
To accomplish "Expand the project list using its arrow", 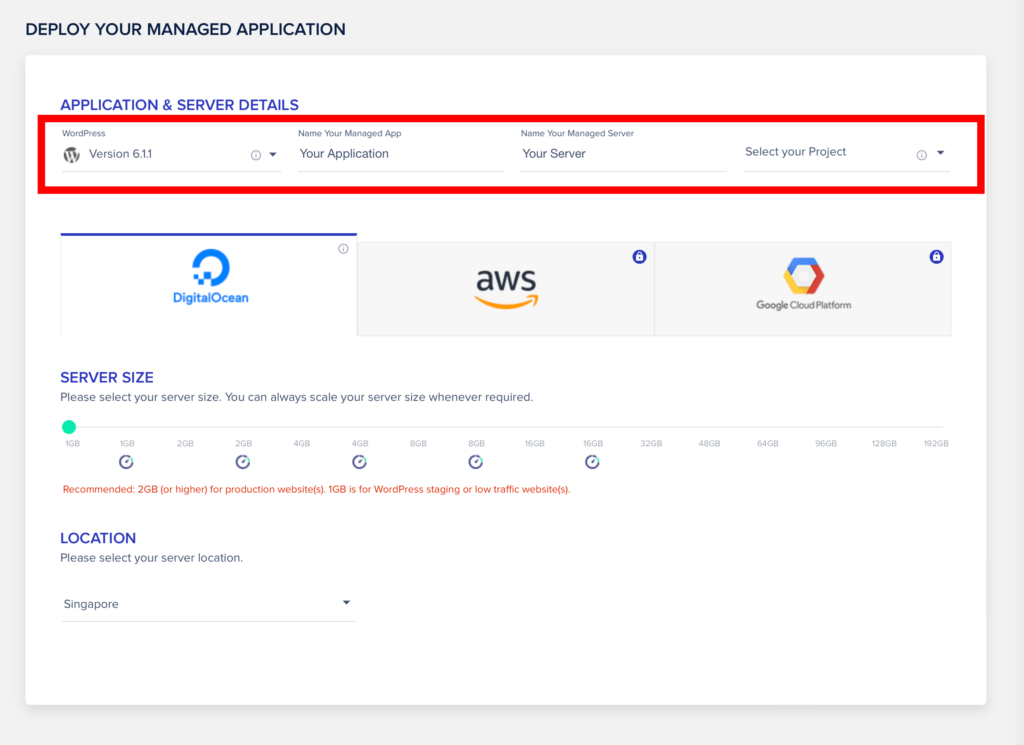I will coord(940,153).
